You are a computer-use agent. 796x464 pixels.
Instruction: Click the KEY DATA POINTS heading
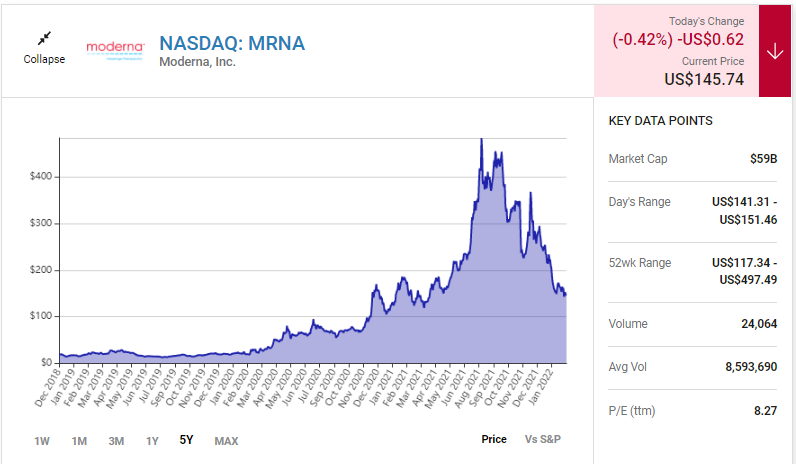pyautogui.click(x=660, y=121)
